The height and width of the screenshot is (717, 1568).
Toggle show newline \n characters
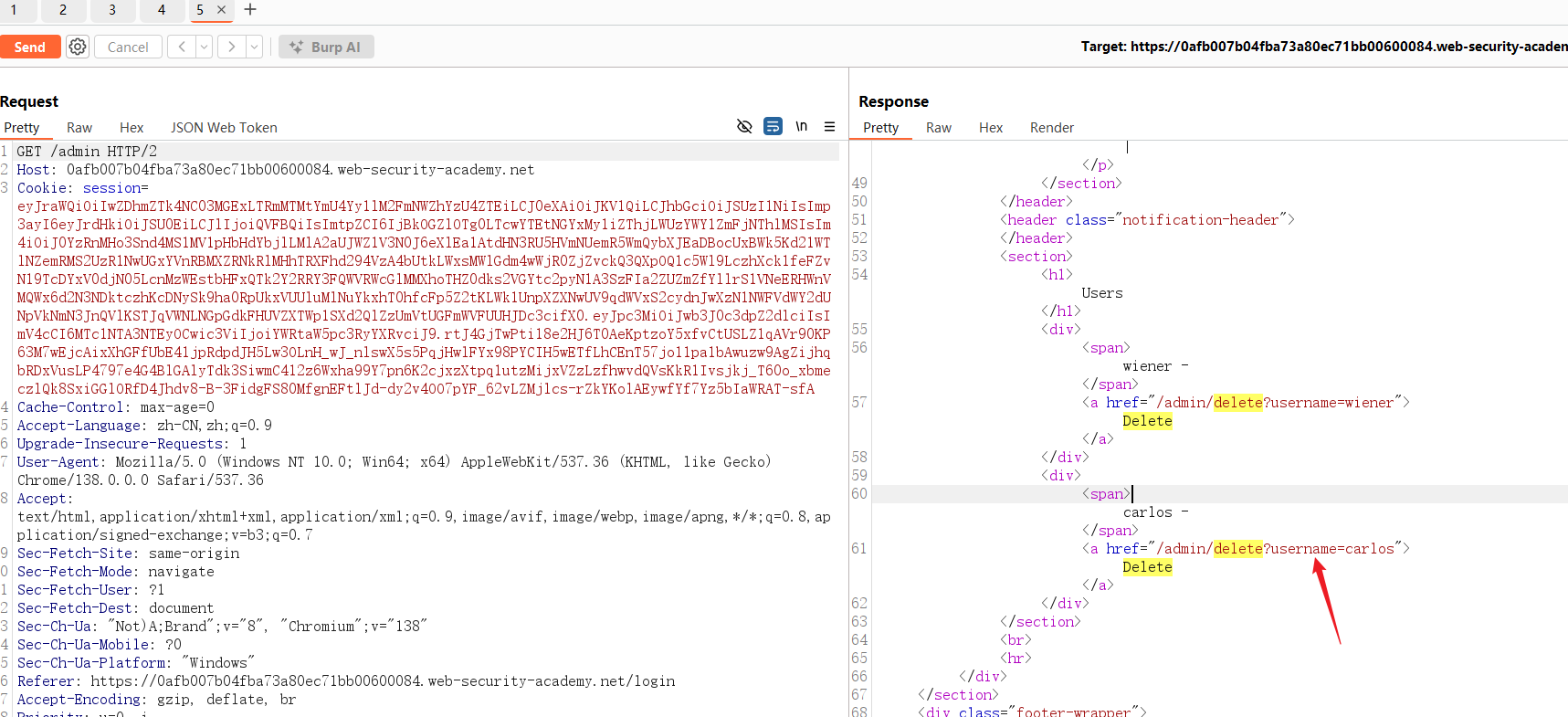point(801,127)
